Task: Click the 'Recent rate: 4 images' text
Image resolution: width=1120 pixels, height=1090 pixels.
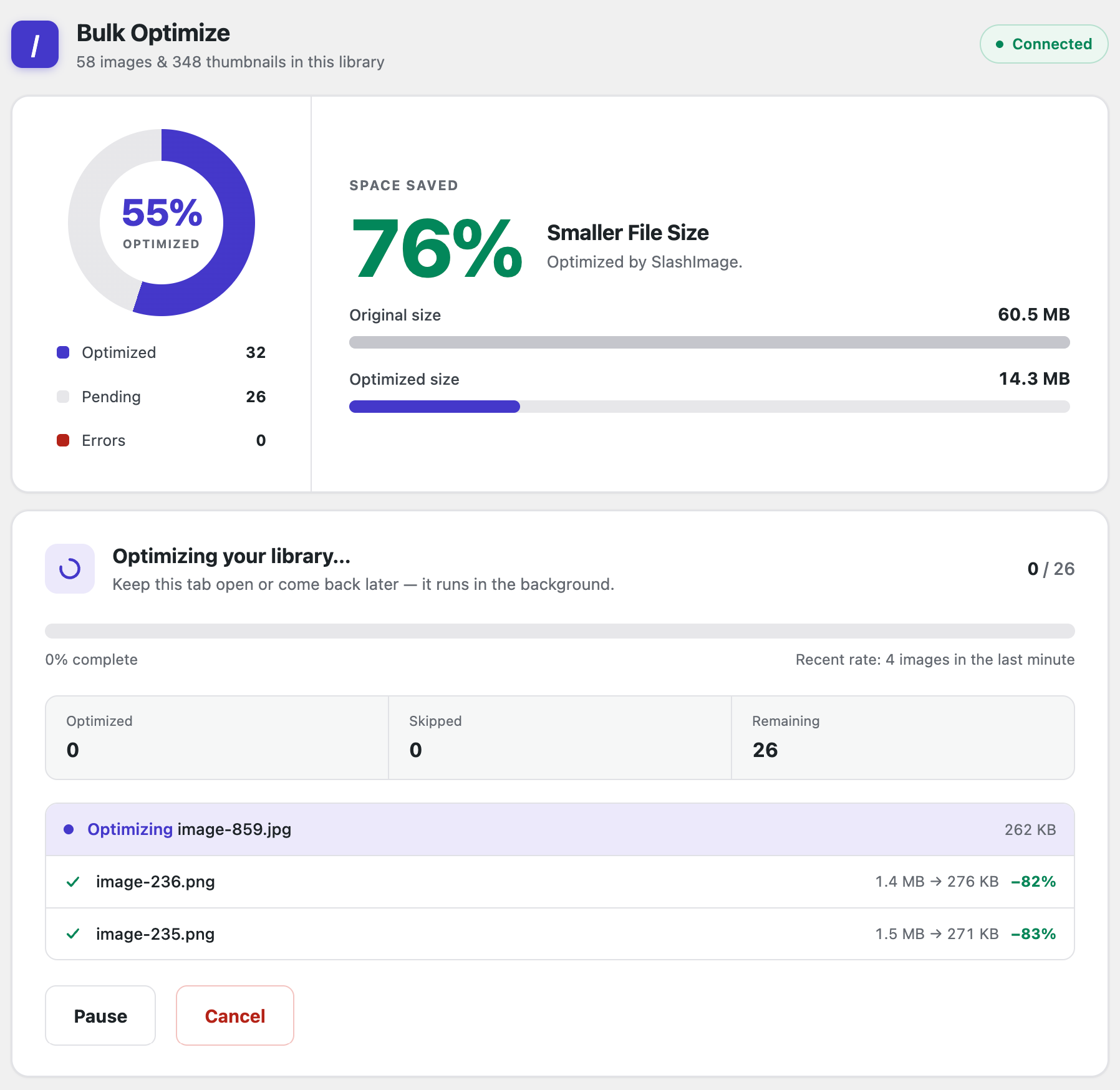Action: [935, 660]
